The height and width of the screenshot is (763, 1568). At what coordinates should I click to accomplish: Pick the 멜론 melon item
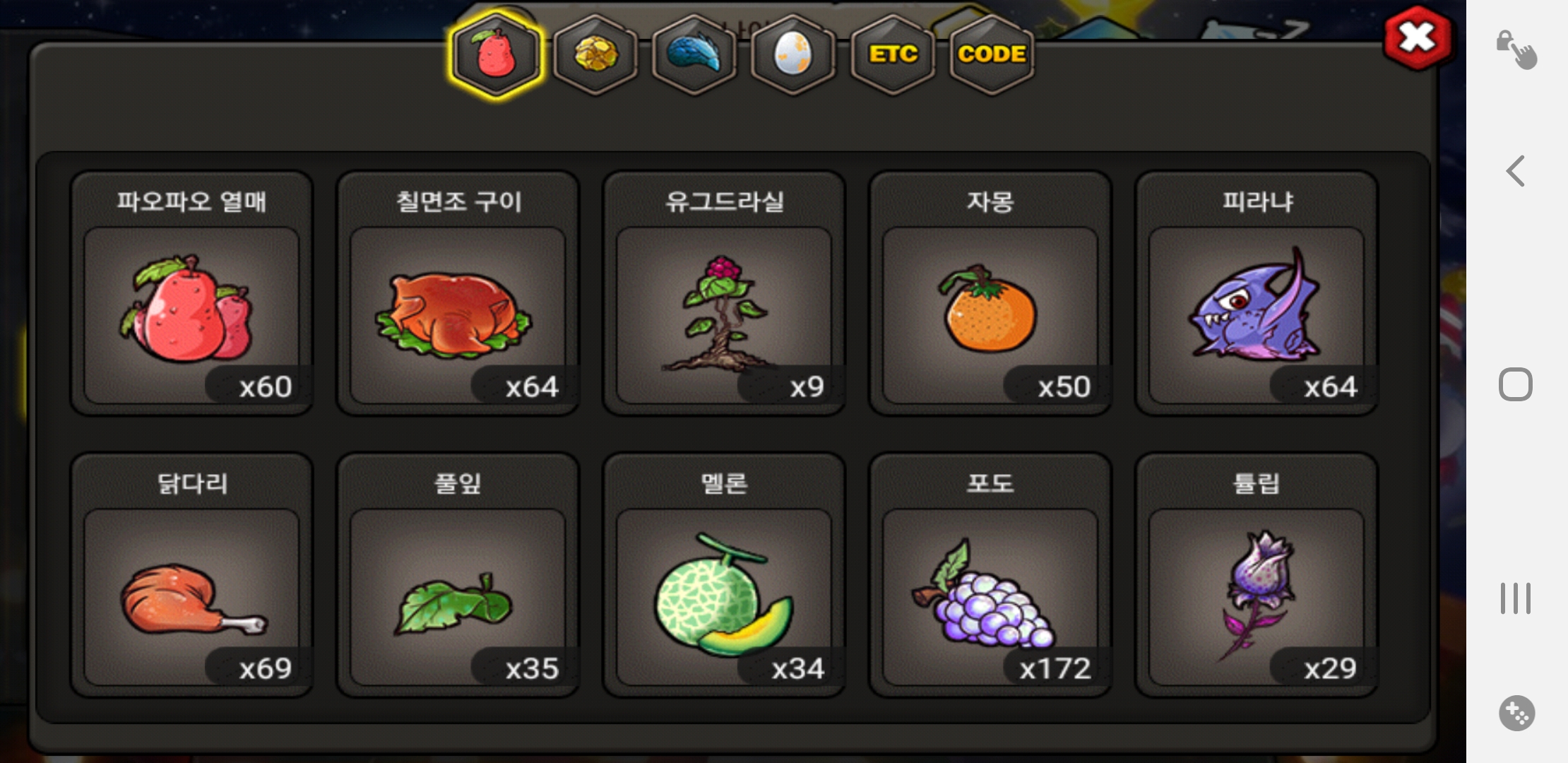[724, 575]
